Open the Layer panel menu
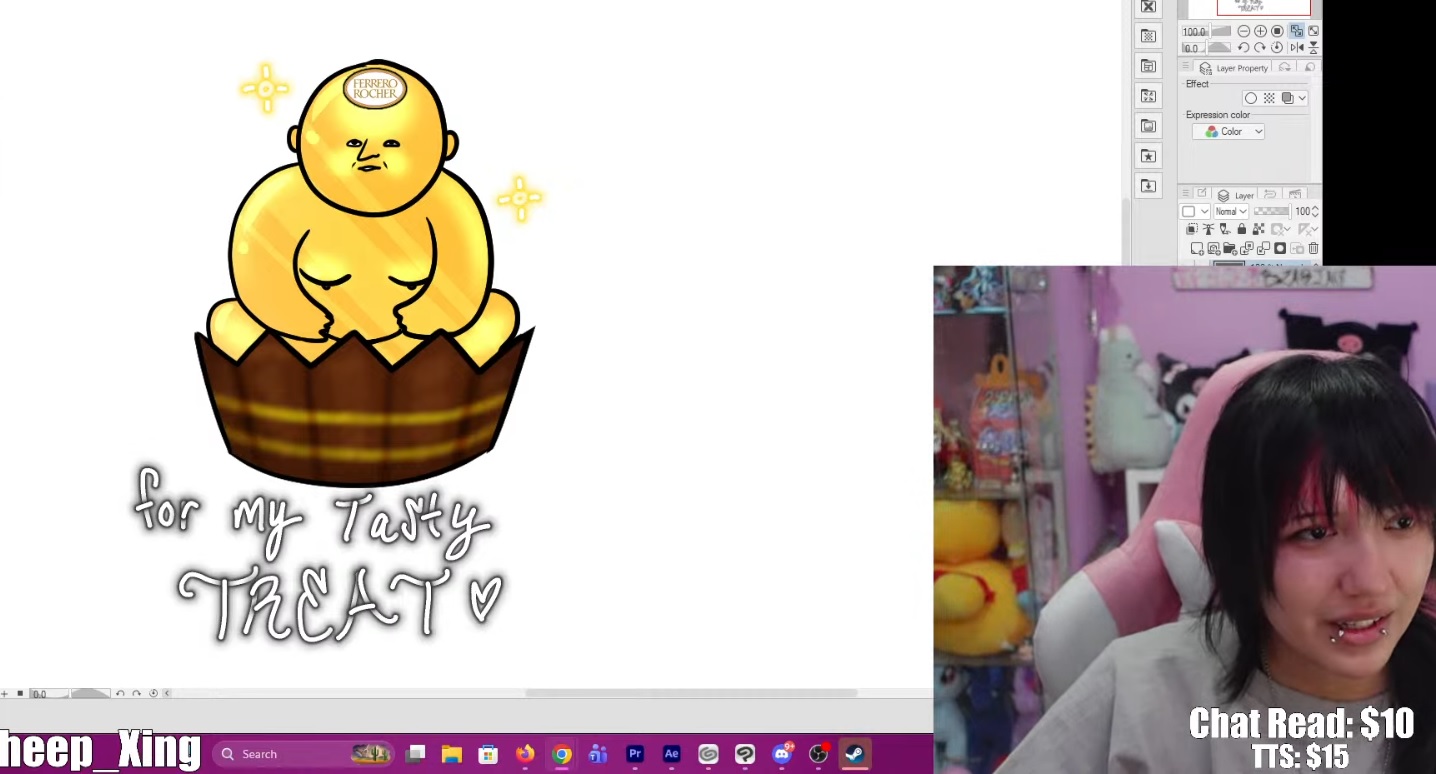The width and height of the screenshot is (1436, 774). (x=1186, y=193)
